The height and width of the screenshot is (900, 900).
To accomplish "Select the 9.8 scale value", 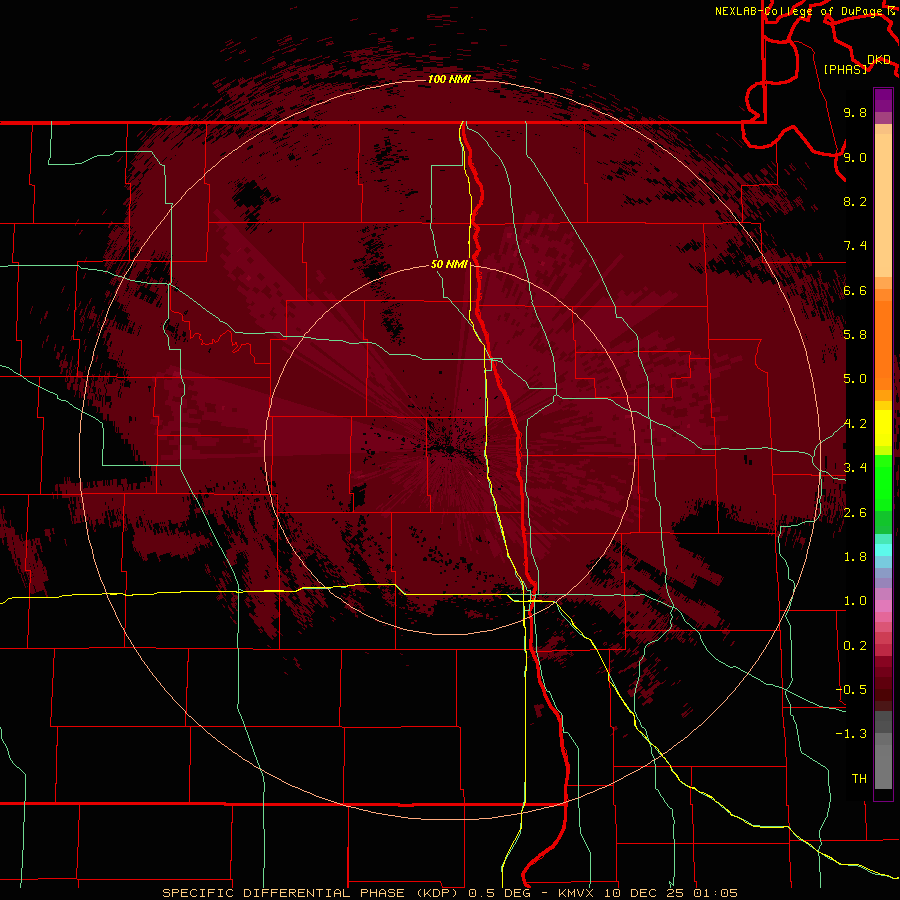I will tap(855, 112).
